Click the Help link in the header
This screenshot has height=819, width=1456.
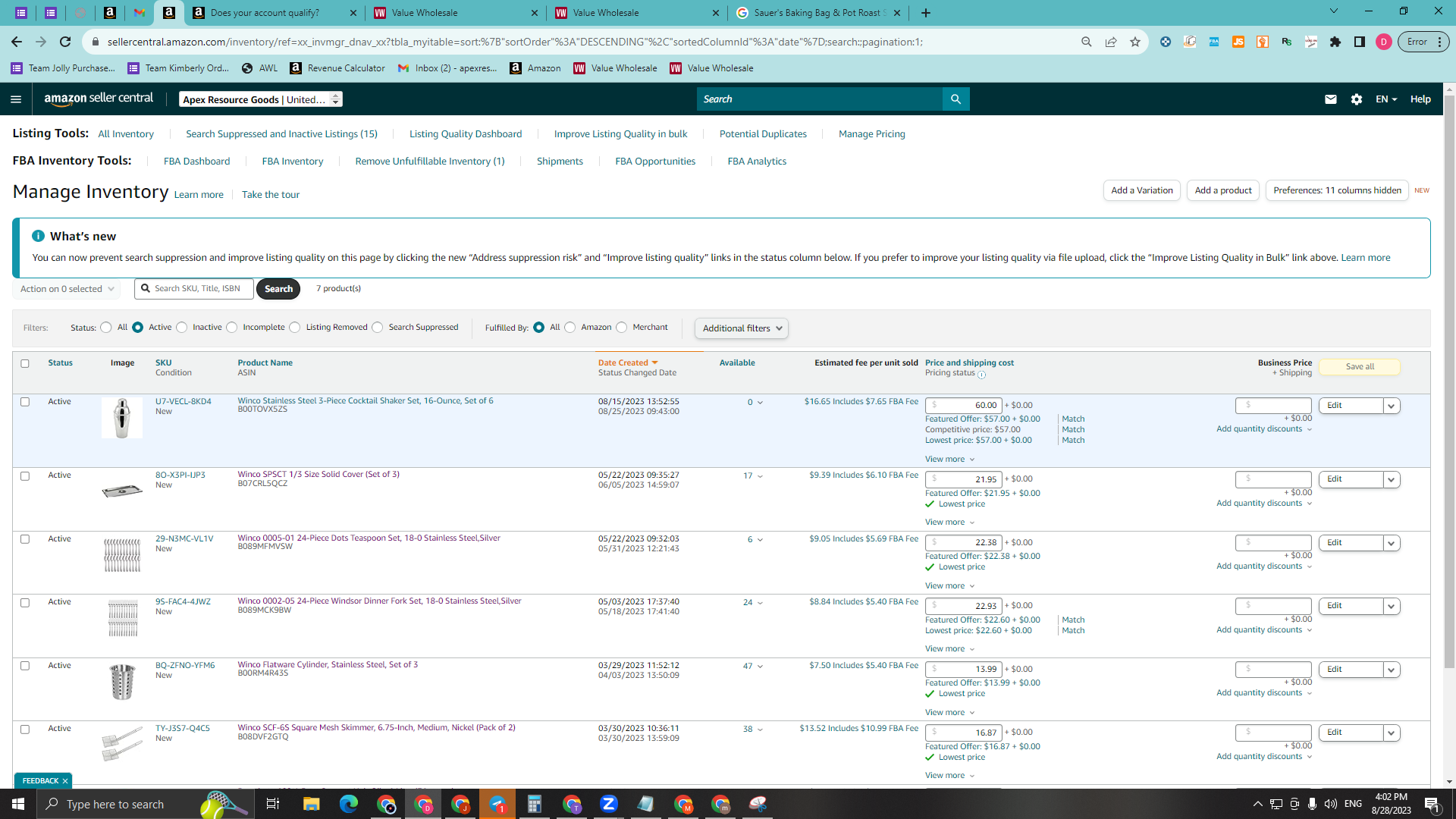pyautogui.click(x=1420, y=99)
